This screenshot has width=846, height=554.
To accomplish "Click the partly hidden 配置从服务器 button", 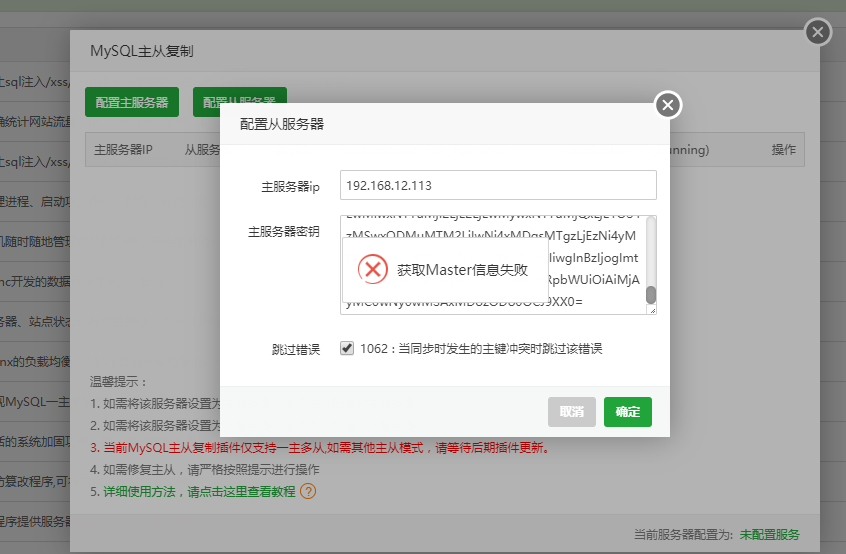I will (x=240, y=95).
